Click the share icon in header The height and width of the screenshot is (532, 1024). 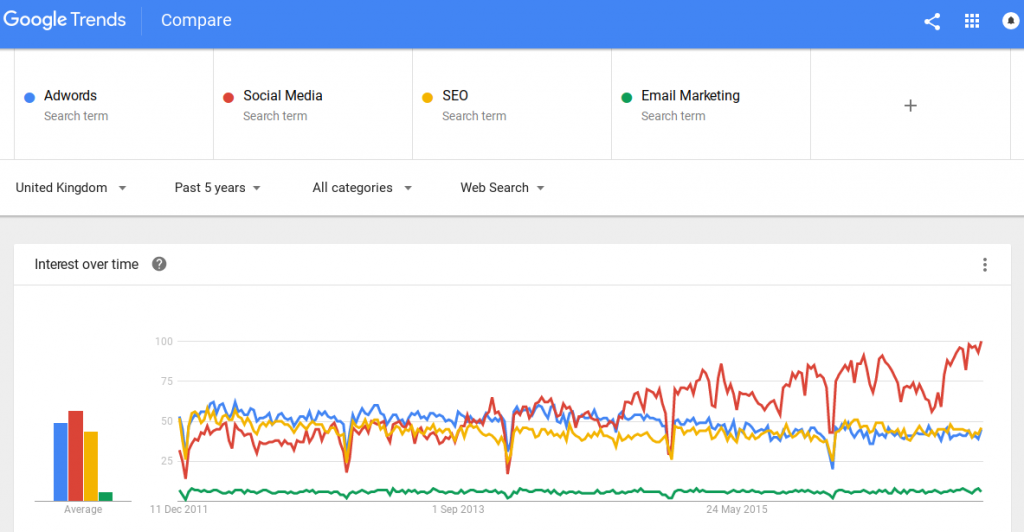[932, 21]
